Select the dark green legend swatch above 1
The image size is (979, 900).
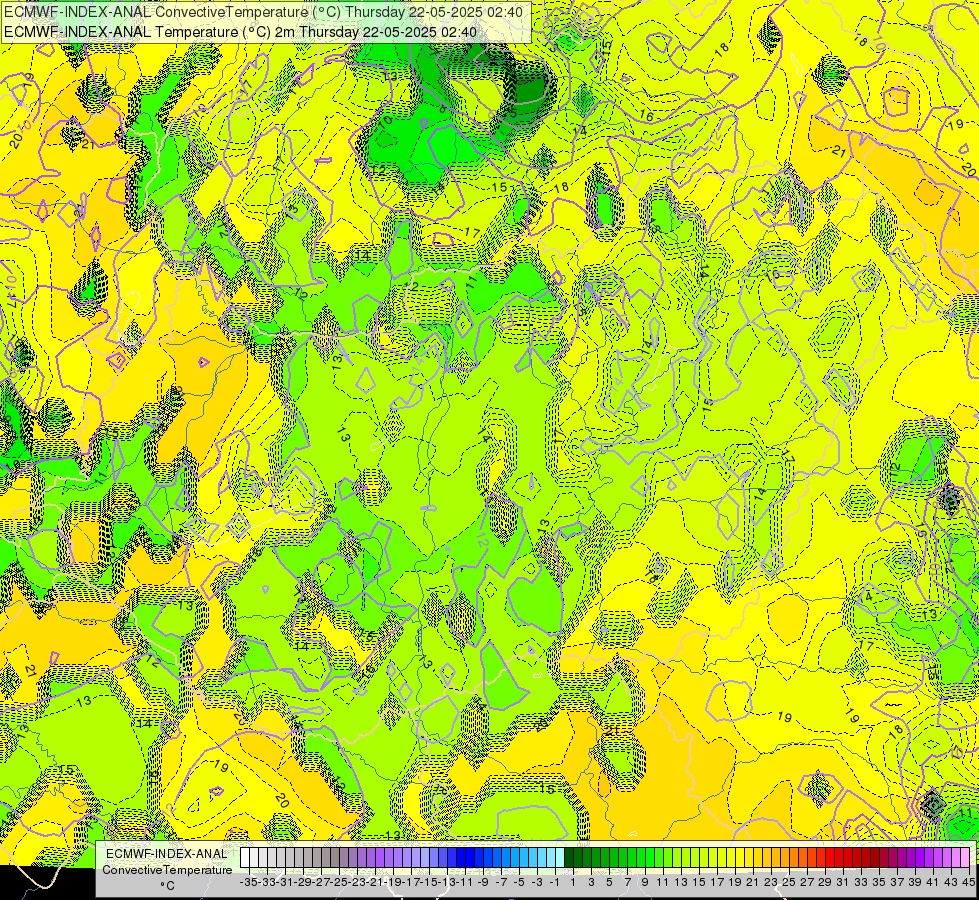point(569,858)
